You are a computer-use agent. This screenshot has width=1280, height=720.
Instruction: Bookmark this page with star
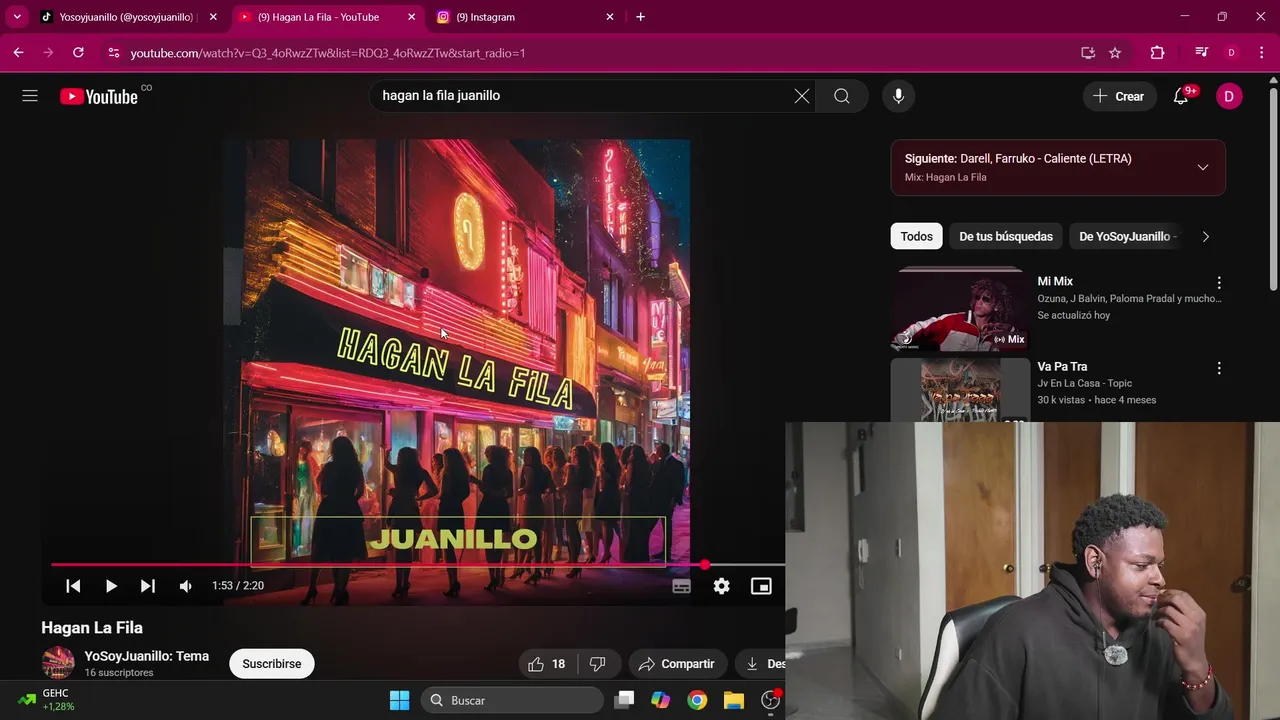point(1115,53)
